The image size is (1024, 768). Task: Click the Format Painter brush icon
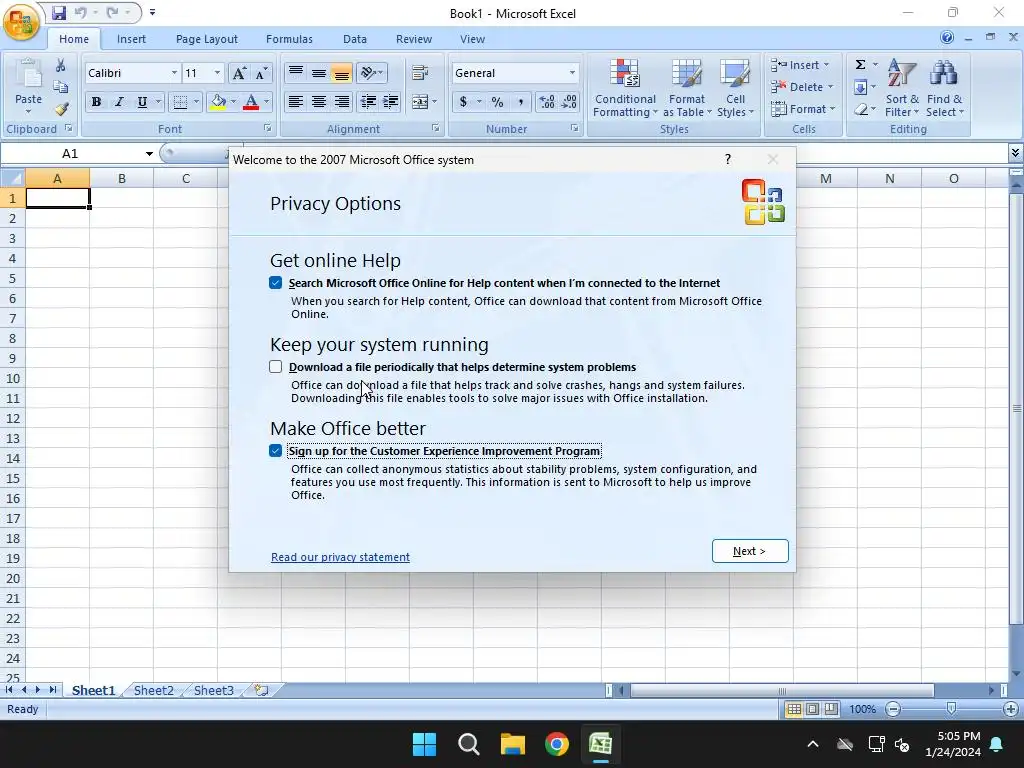[x=62, y=109]
